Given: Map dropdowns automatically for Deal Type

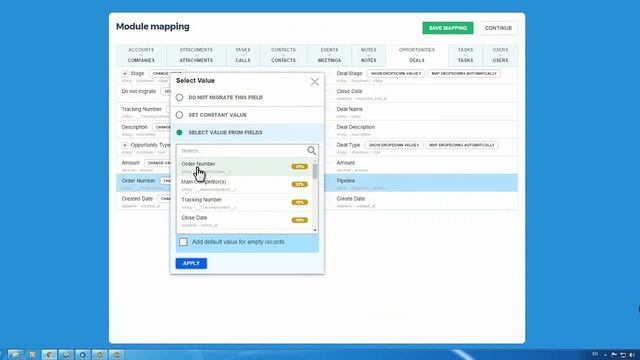Looking at the screenshot, I should click(462, 145).
